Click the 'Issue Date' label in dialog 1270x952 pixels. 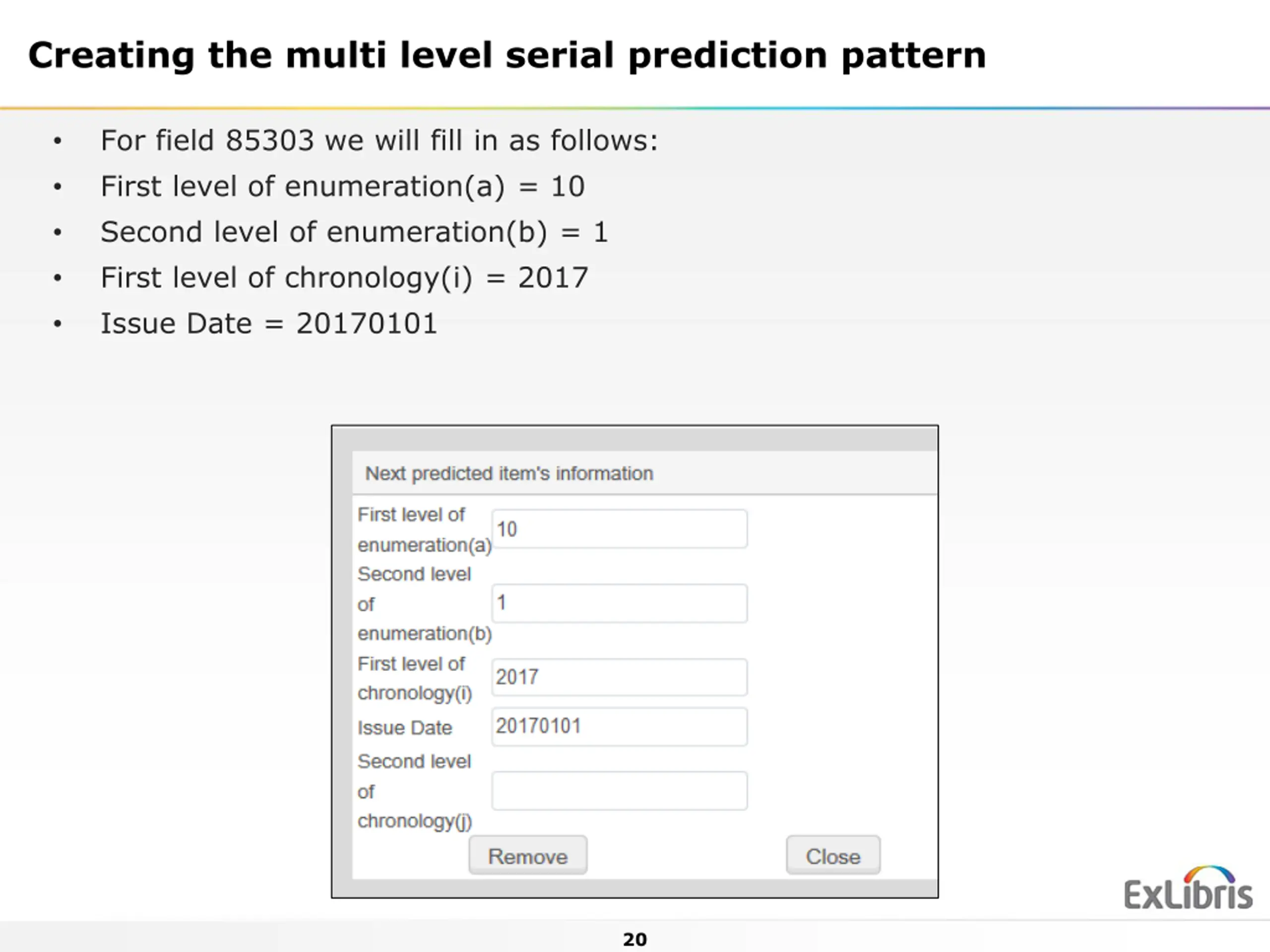point(405,727)
